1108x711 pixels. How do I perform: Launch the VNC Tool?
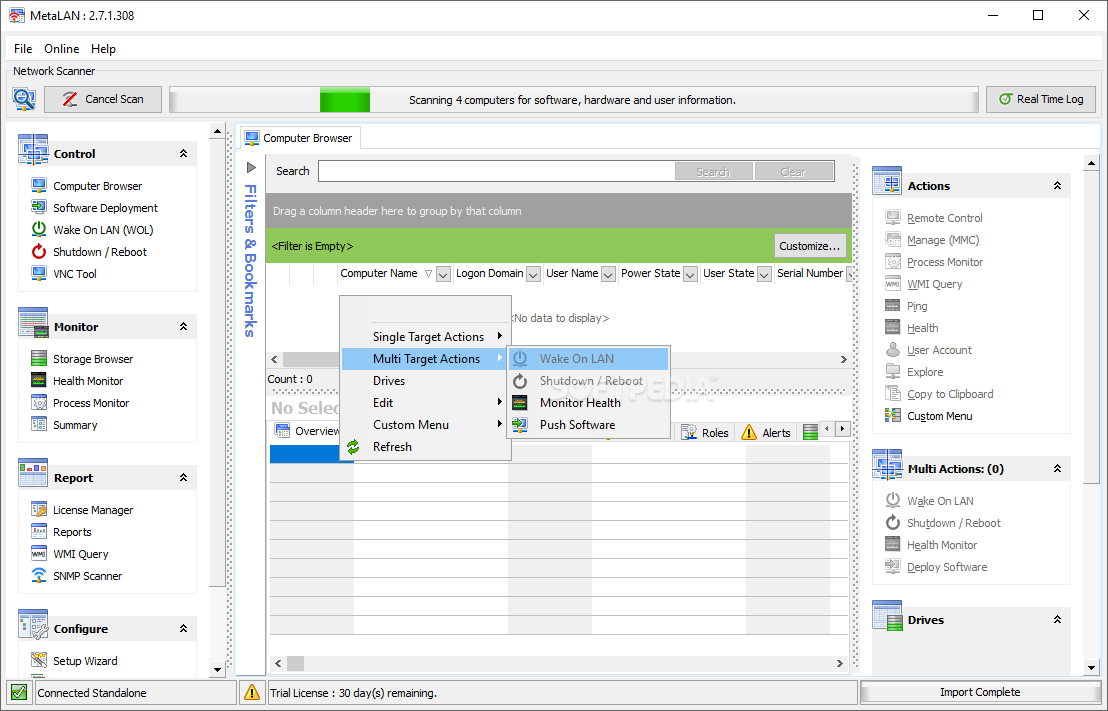pyautogui.click(x=75, y=274)
